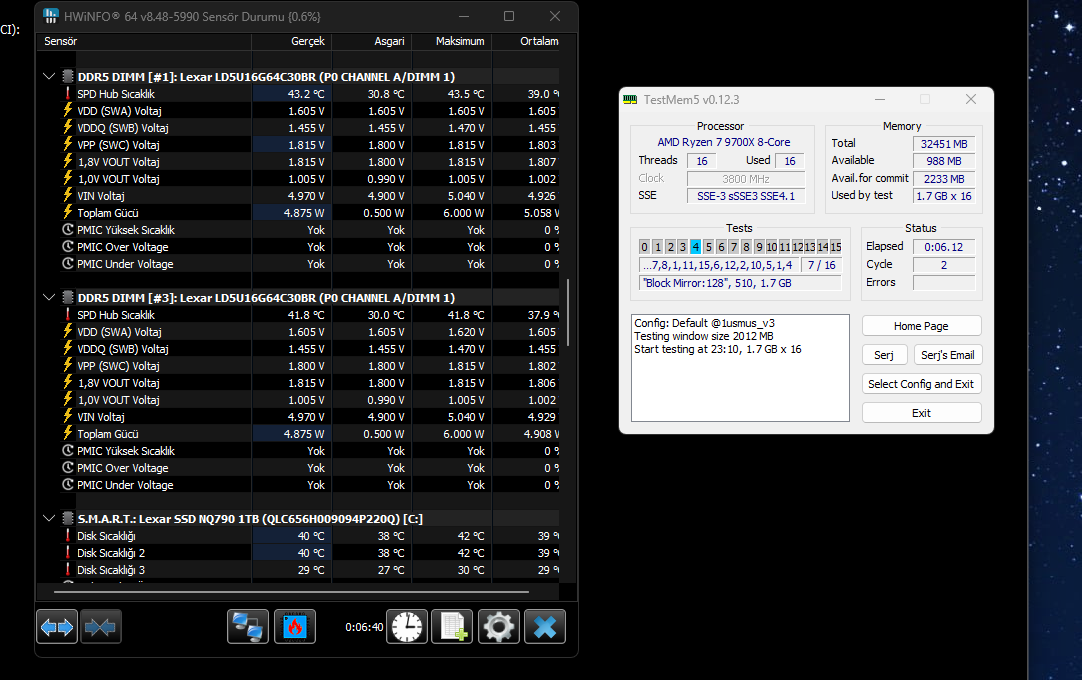
Task: Click the 3800 MHz Clock field
Action: (x=745, y=179)
